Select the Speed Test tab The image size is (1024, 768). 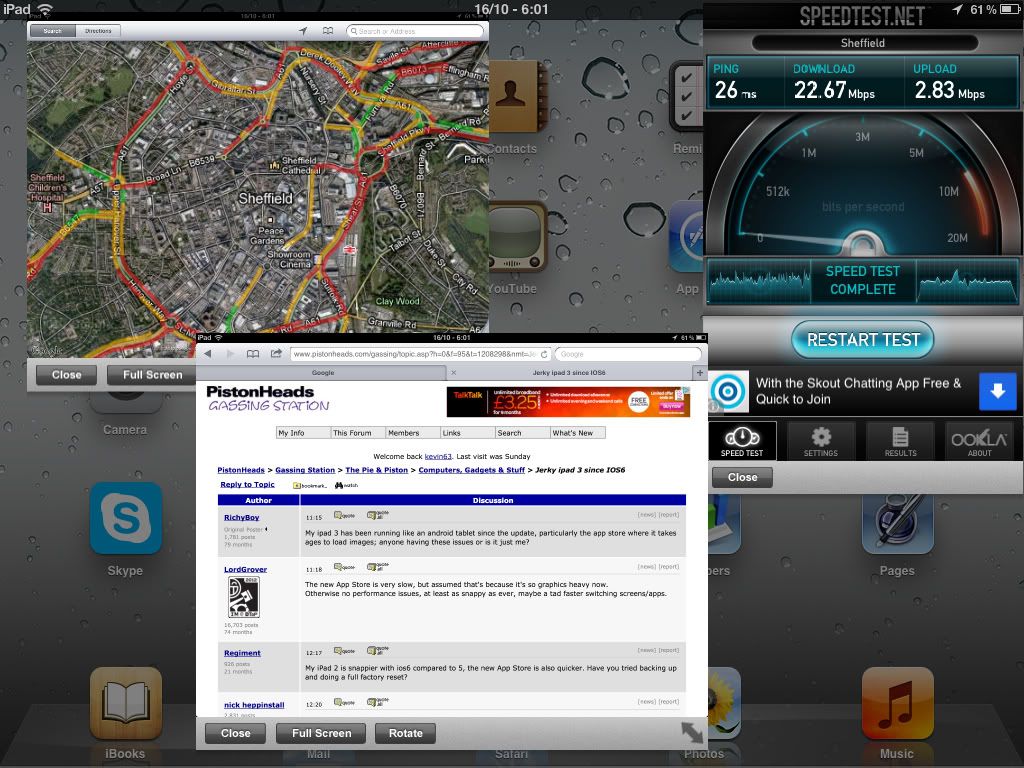[742, 441]
